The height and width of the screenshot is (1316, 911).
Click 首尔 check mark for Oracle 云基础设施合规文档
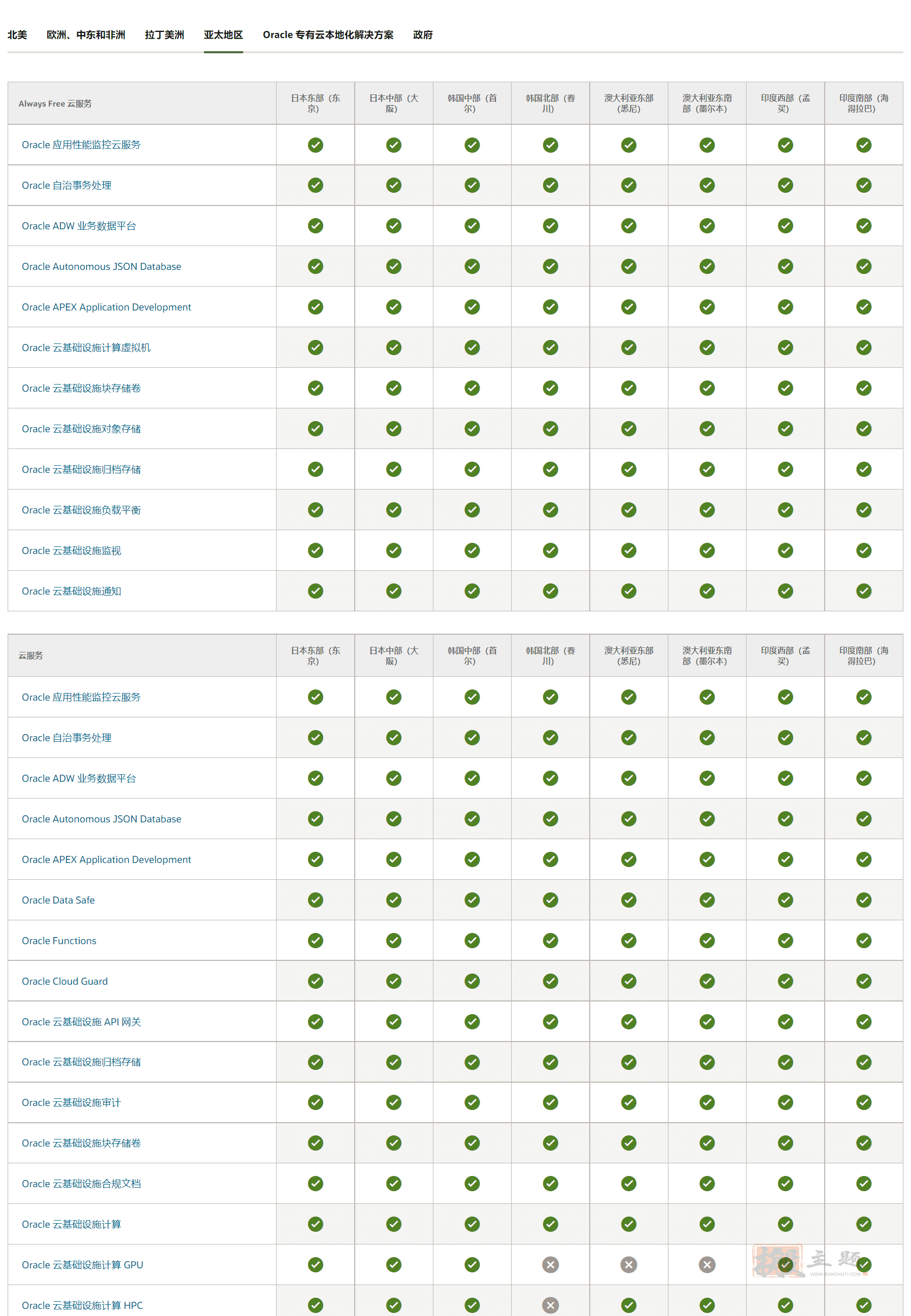click(472, 1184)
